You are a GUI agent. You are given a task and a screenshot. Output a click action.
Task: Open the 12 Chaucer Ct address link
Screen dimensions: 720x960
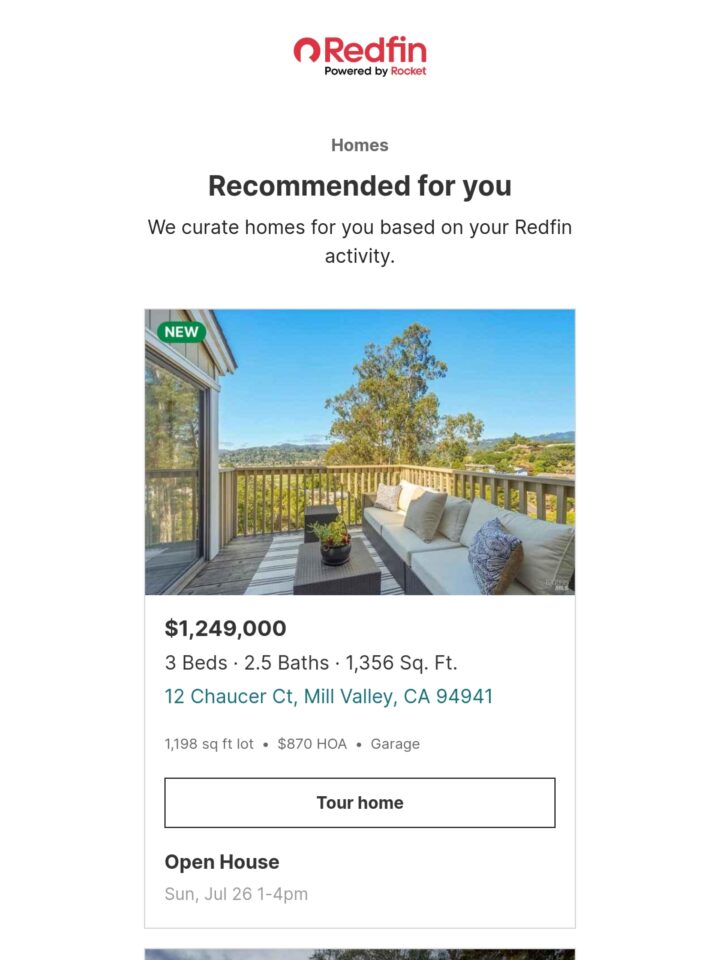pos(329,696)
